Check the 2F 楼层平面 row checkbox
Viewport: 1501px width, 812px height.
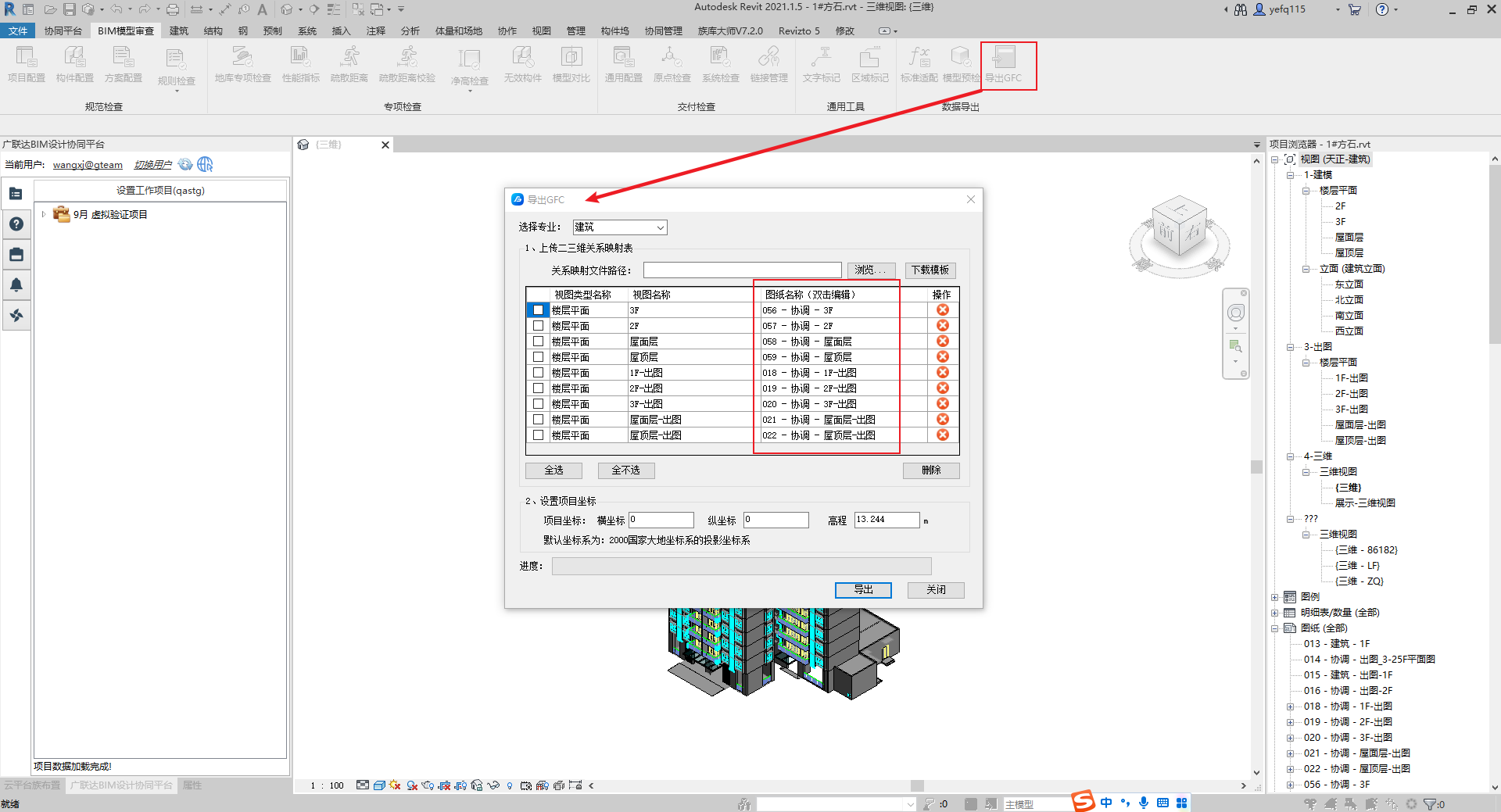(538, 326)
